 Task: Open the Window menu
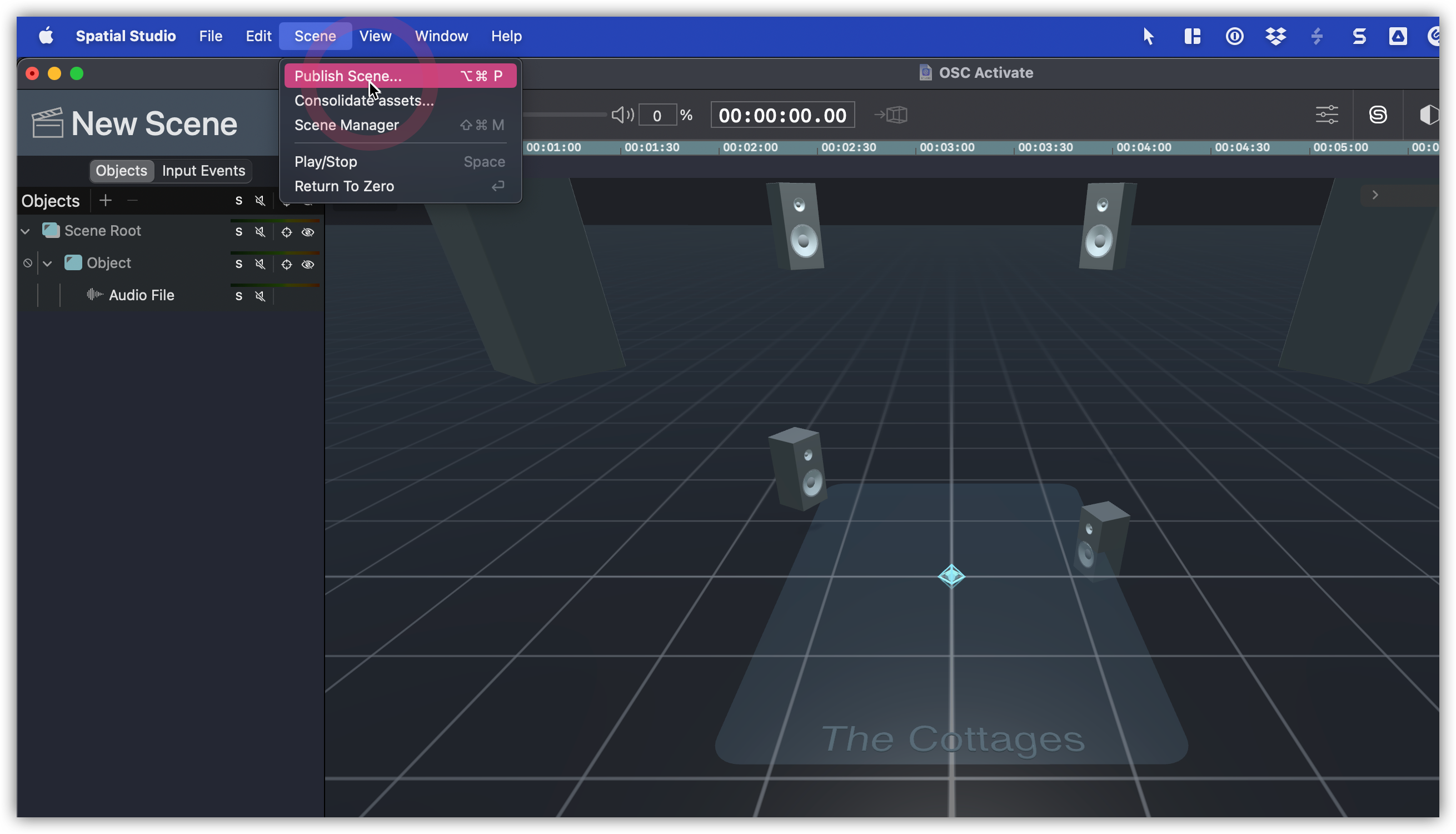coord(441,36)
